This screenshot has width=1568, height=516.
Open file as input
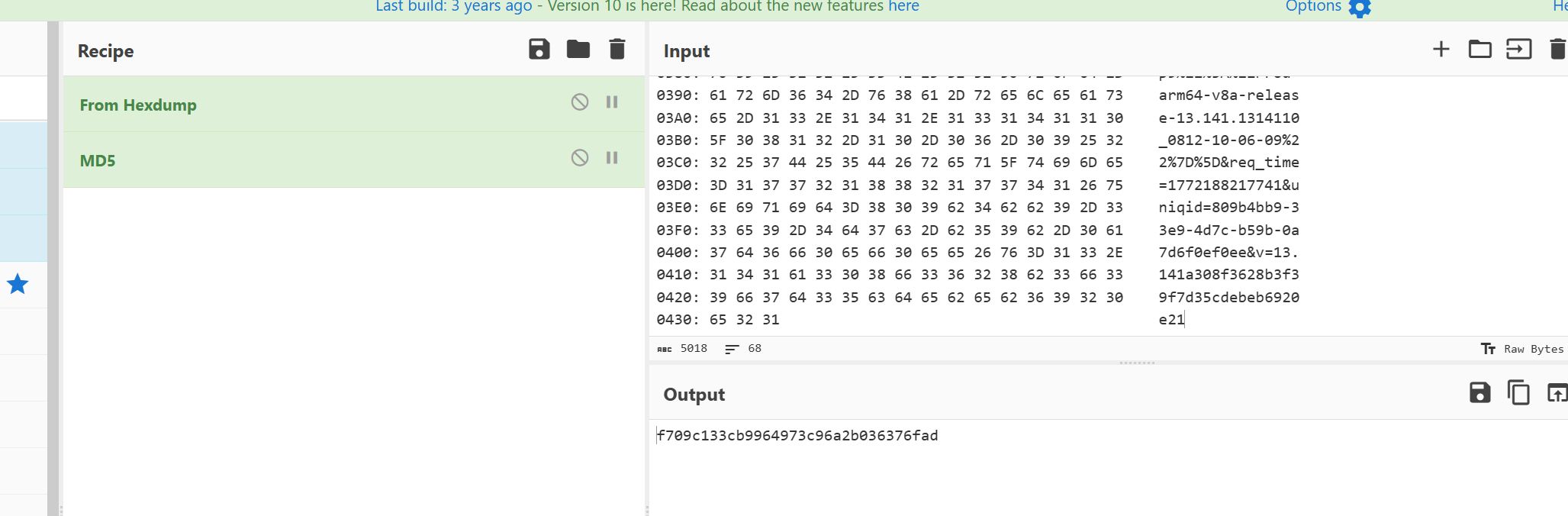click(x=1518, y=50)
